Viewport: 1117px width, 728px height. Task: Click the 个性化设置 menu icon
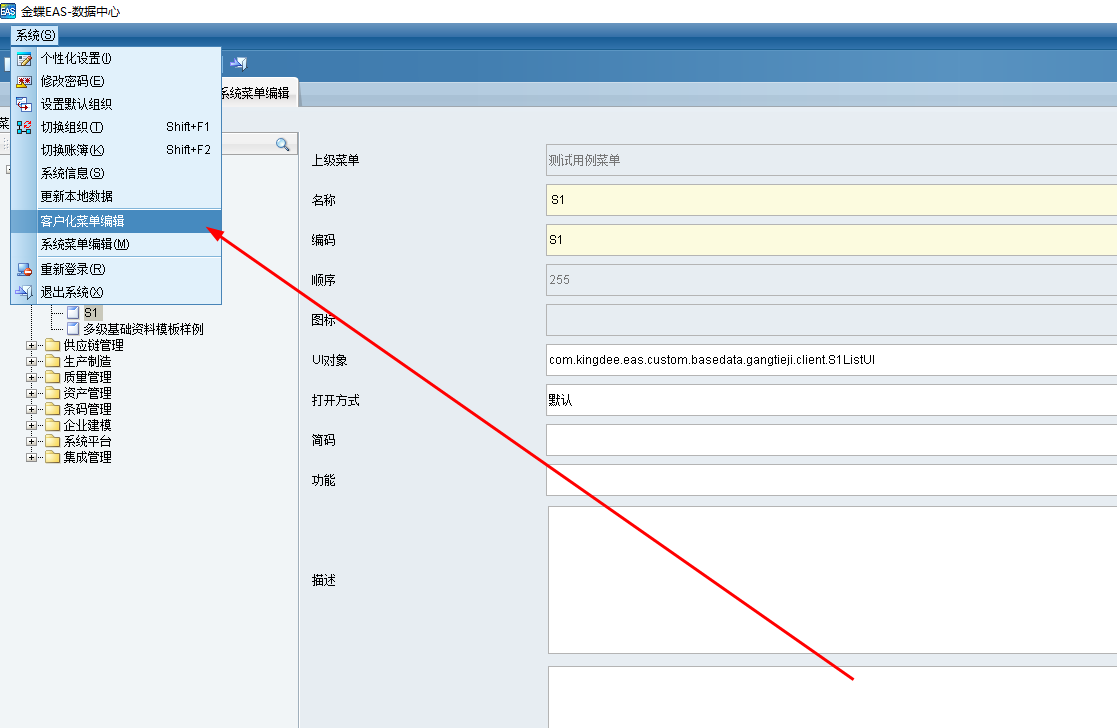pyautogui.click(x=24, y=59)
